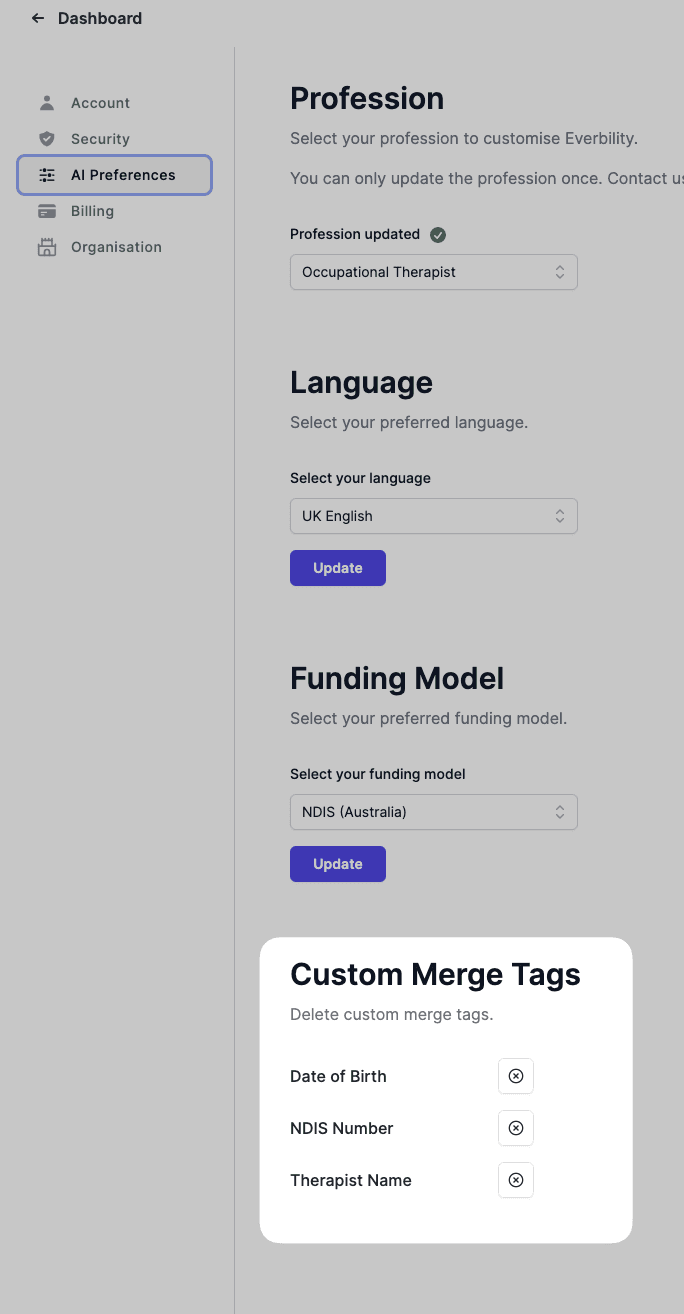
Task: Expand the funding model dropdown showing NDIS Australia
Action: [x=433, y=812]
